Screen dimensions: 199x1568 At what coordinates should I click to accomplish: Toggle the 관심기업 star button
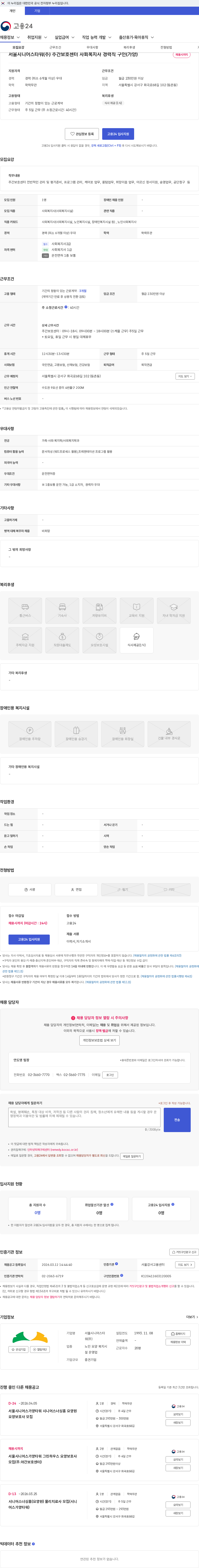tap(19, 1350)
